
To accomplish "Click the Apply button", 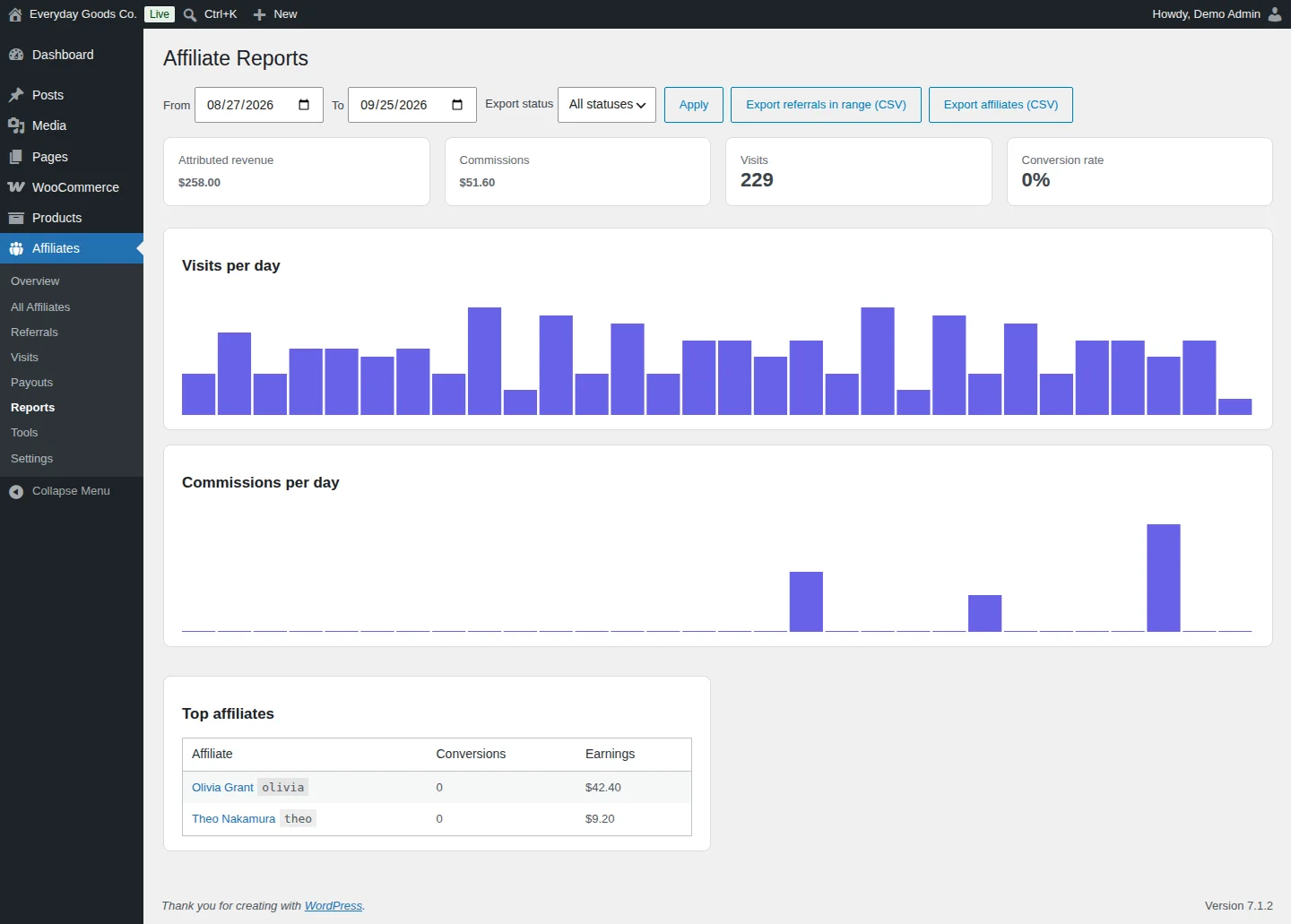I will pos(694,105).
